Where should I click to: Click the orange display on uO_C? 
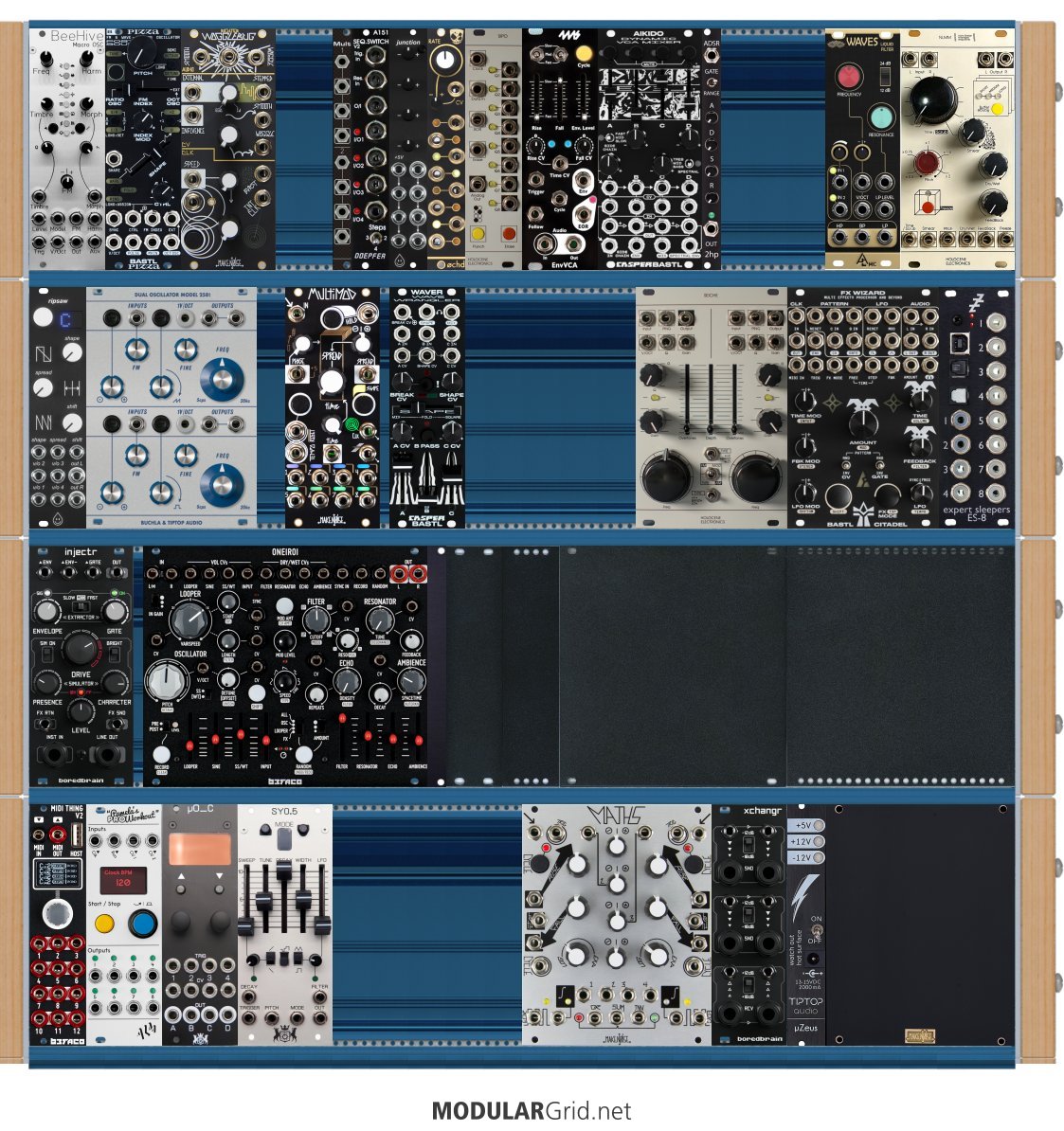click(x=200, y=849)
